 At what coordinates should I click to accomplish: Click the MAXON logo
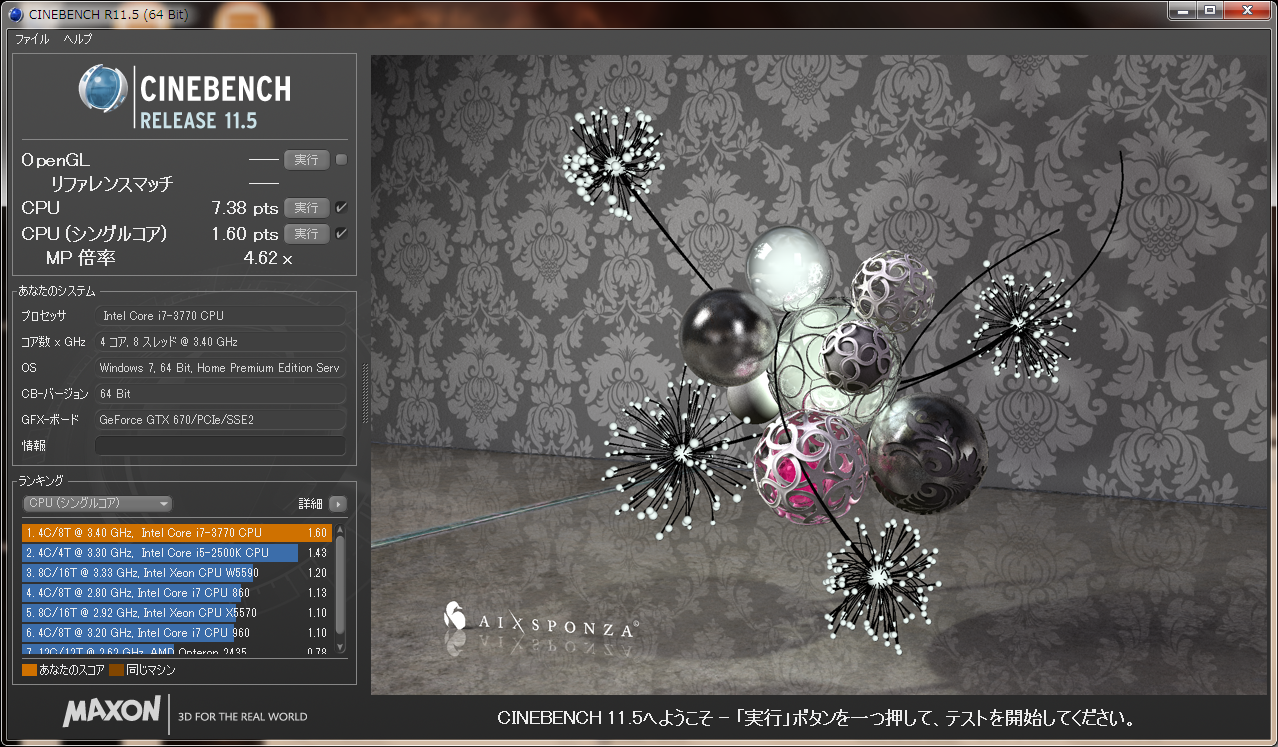(x=111, y=712)
